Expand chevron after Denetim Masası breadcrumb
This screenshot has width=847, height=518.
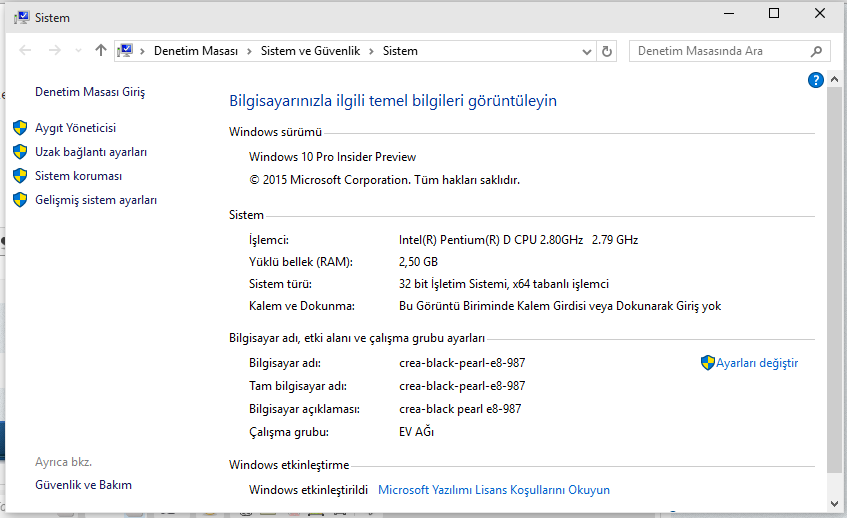[x=249, y=51]
